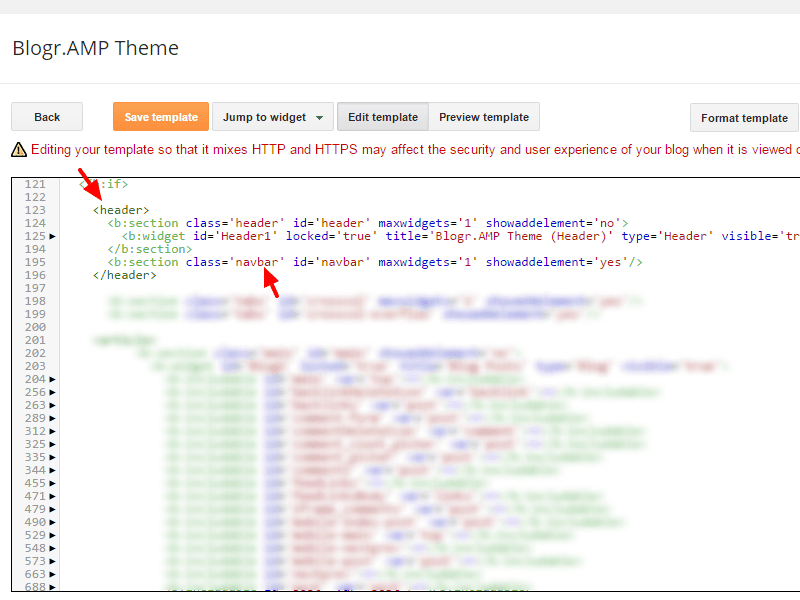Click the red HTTP and HTTPS warning message
The image size is (800, 600).
click(415, 149)
